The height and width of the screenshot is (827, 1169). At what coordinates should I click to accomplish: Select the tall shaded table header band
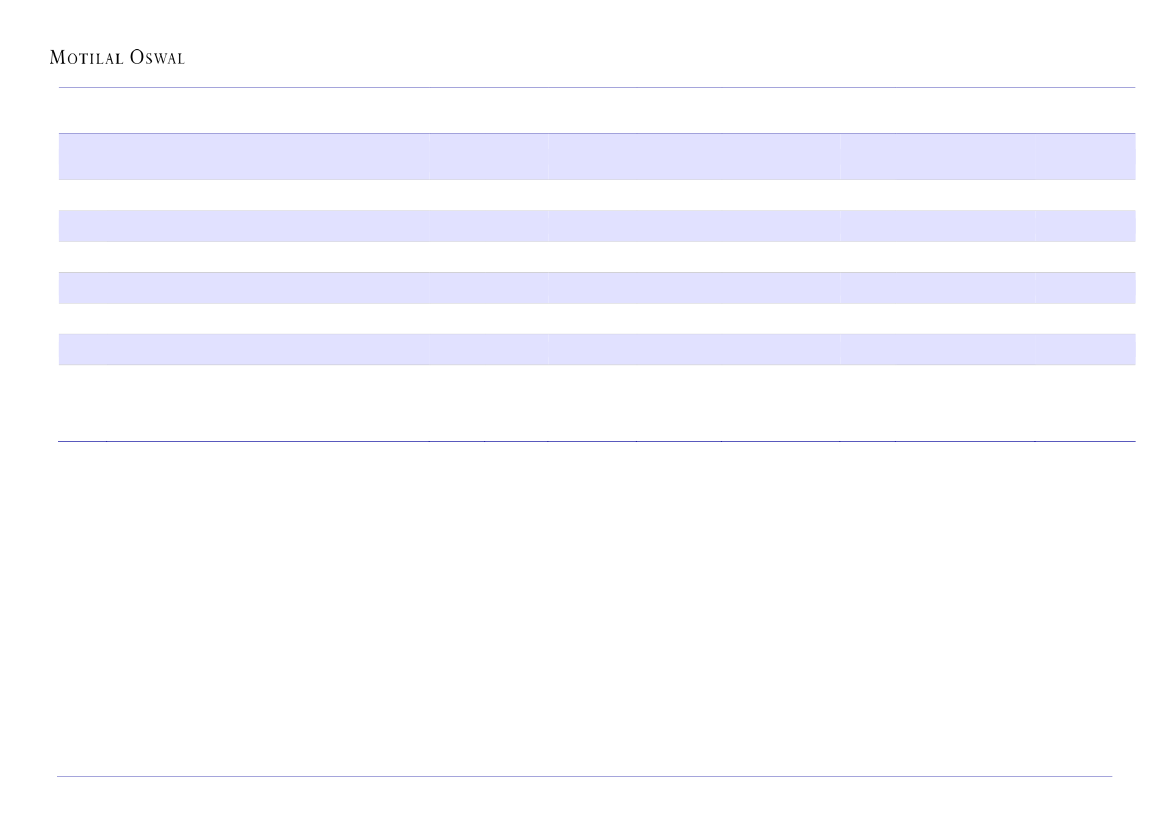coord(596,156)
